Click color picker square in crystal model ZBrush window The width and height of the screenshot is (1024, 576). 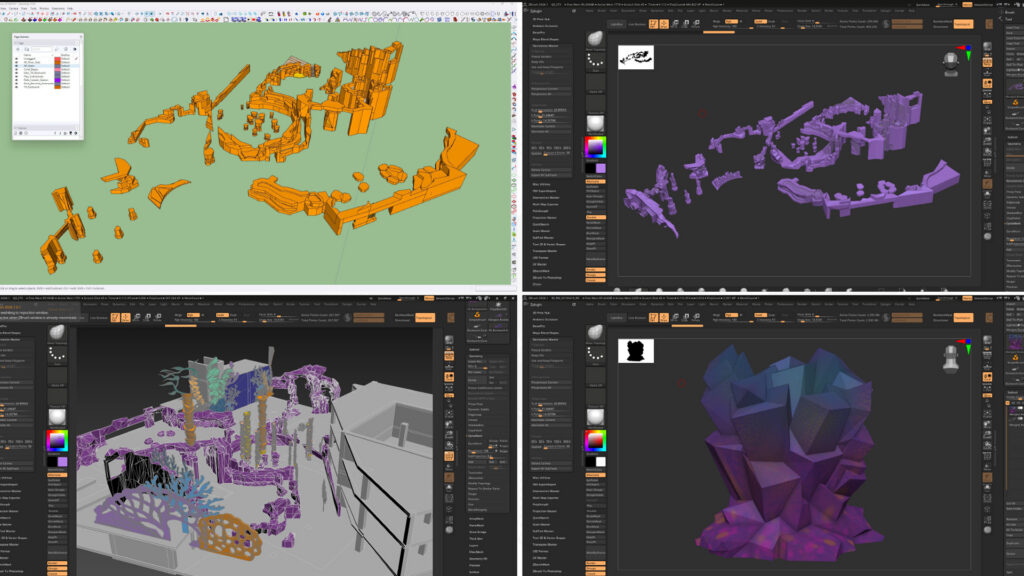(x=595, y=439)
